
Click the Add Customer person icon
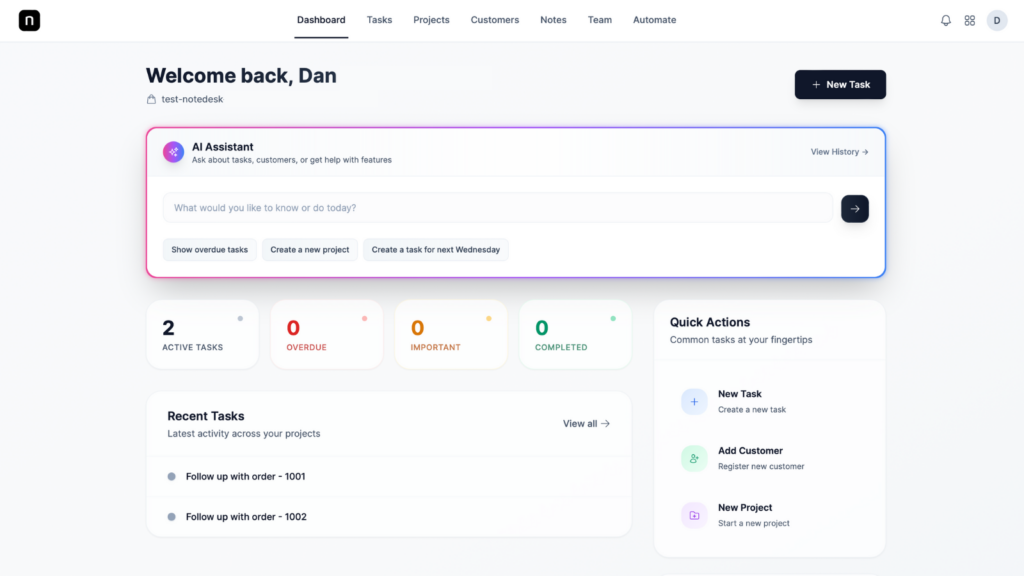coord(694,458)
